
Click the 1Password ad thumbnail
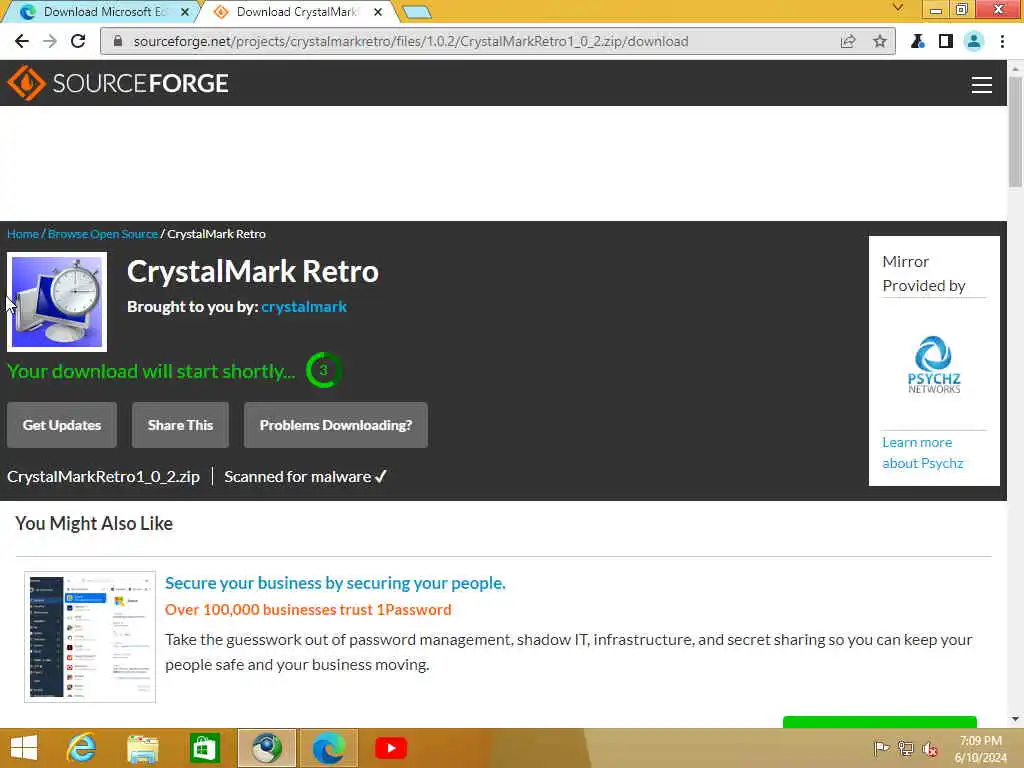click(90, 637)
